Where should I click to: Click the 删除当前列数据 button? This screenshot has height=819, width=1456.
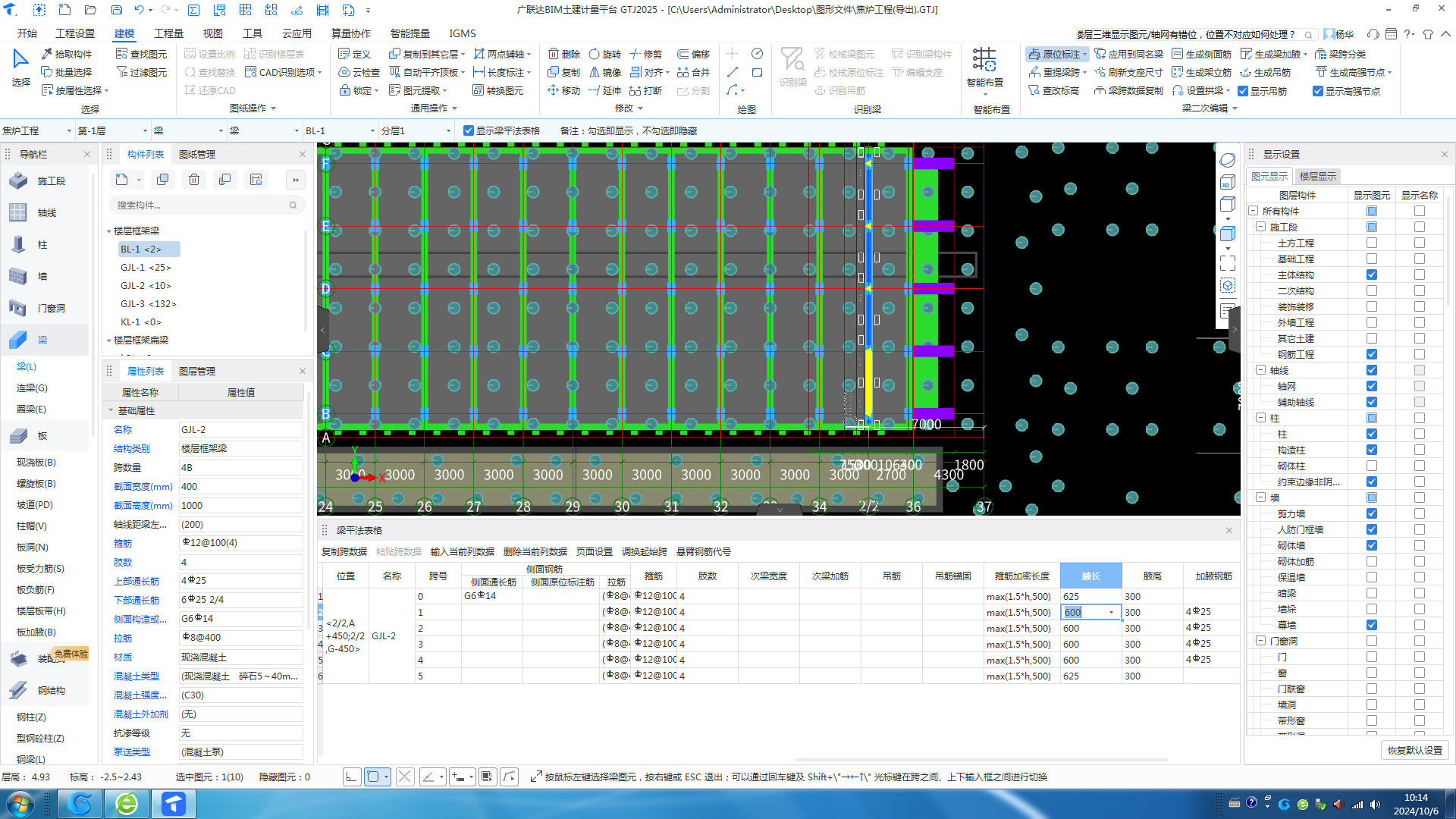[535, 551]
